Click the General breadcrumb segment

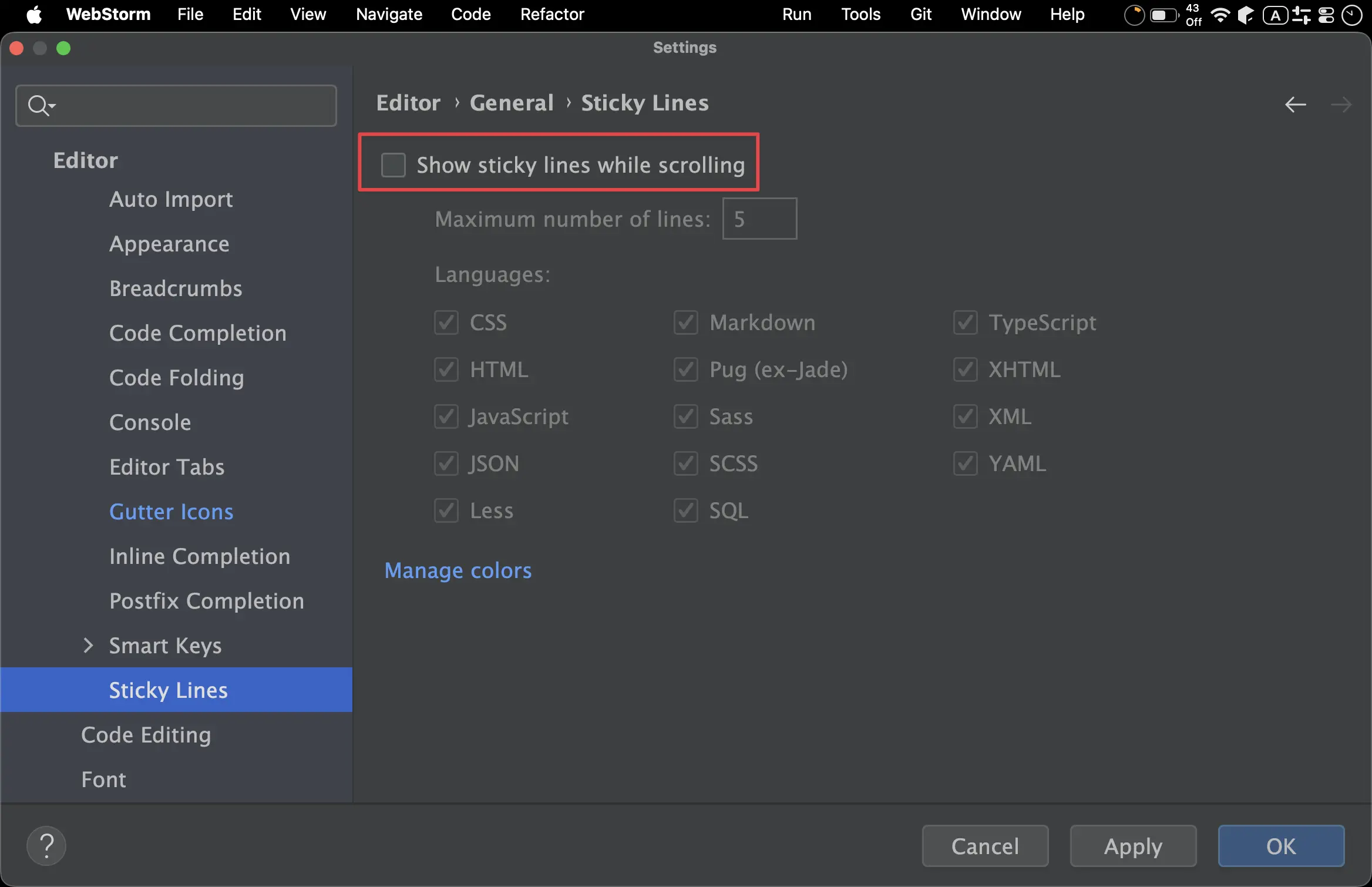(511, 103)
